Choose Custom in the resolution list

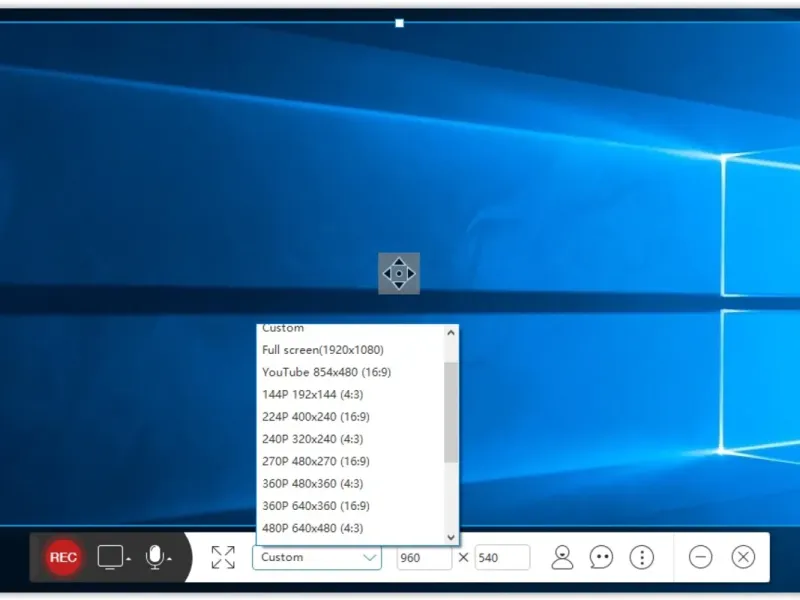351,329
